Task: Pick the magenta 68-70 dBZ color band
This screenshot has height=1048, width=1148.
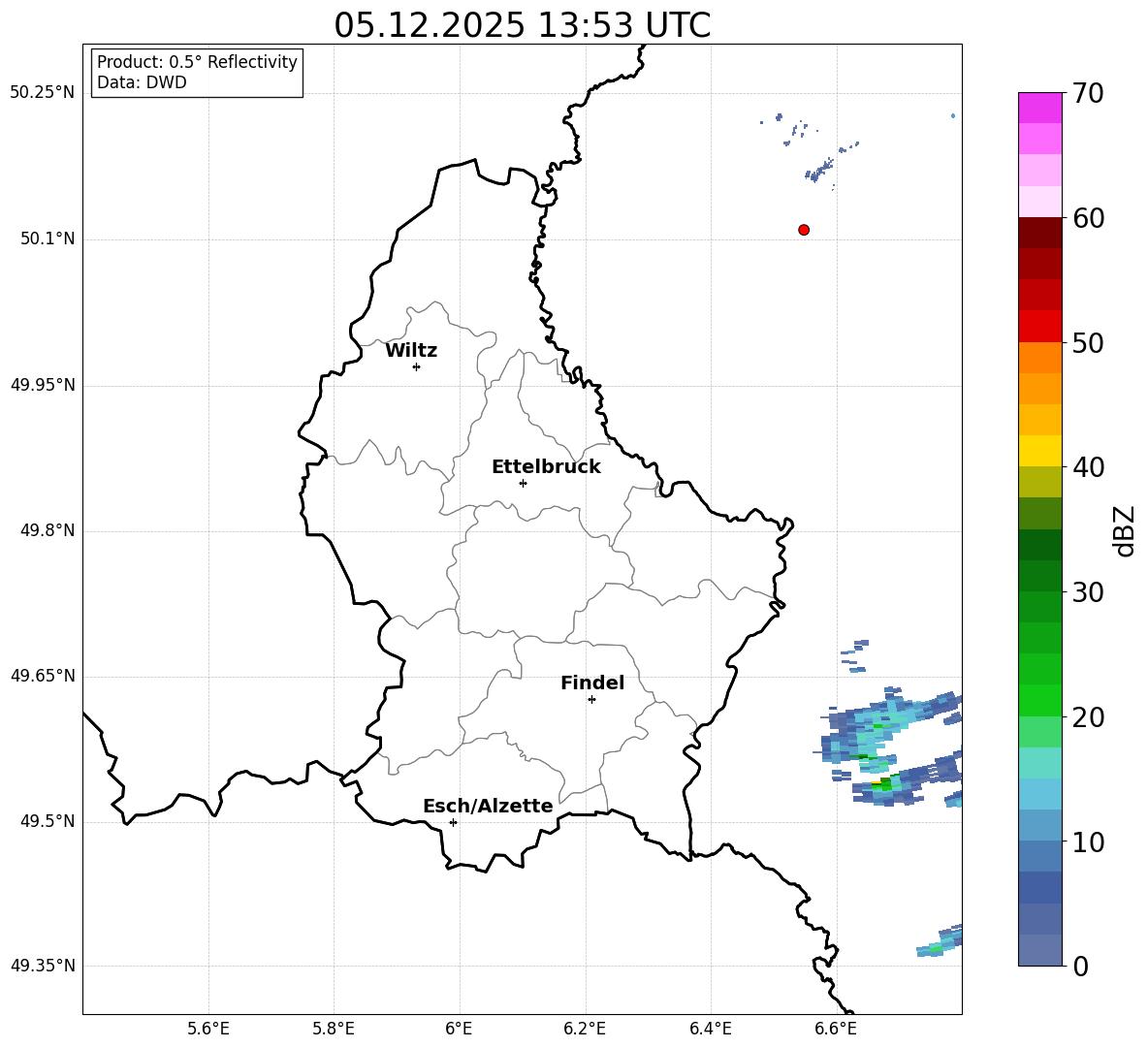Action: click(1039, 108)
